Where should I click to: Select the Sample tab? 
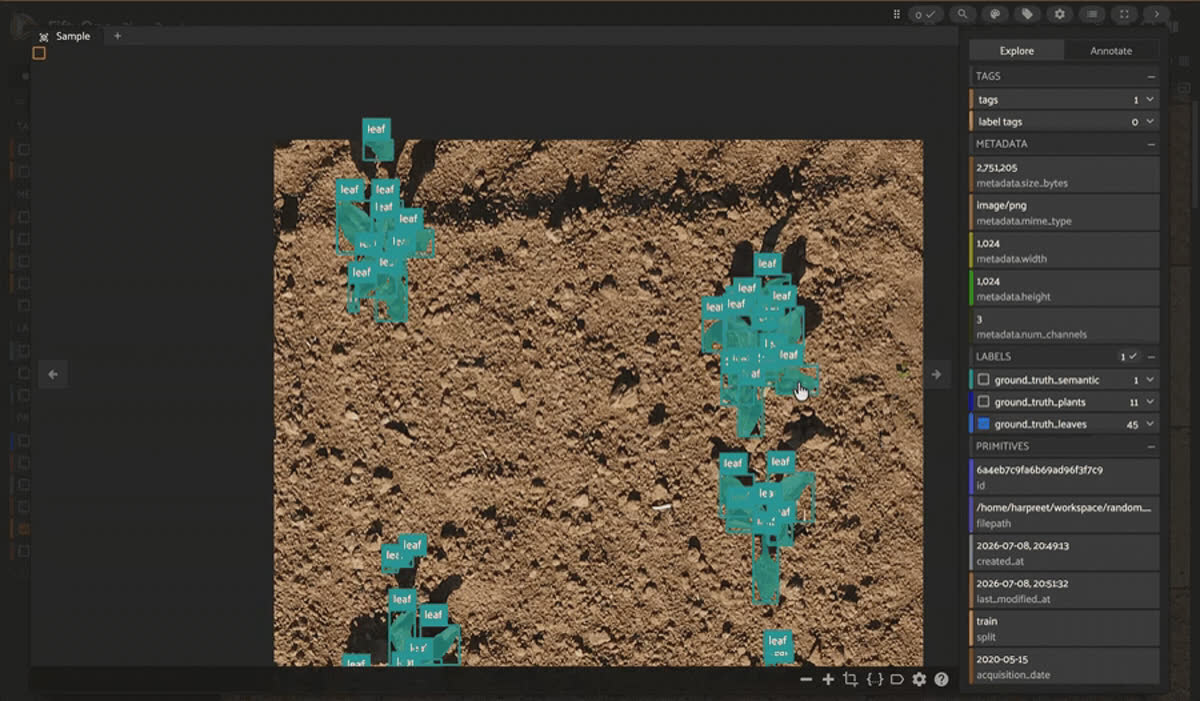65,36
